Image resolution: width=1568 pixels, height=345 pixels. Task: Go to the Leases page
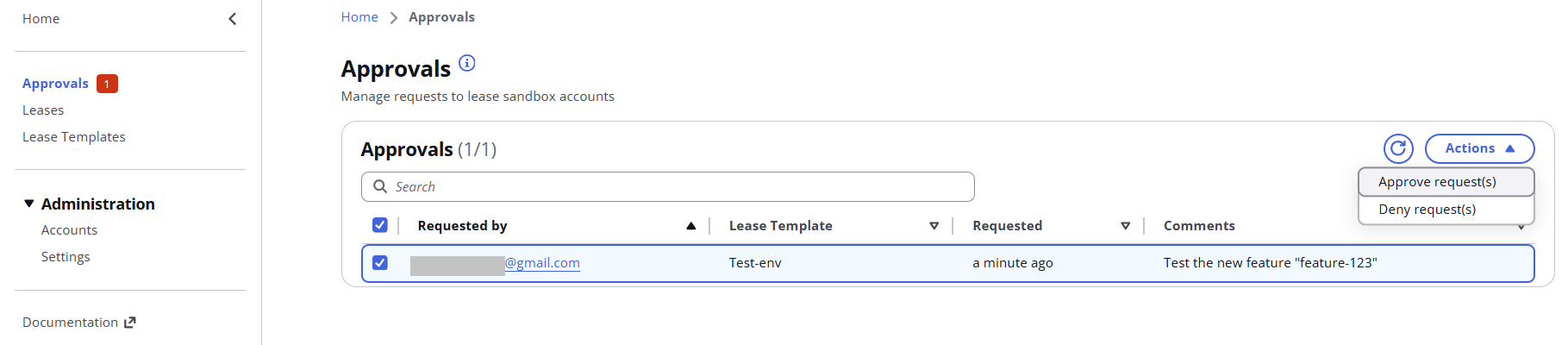tap(43, 110)
